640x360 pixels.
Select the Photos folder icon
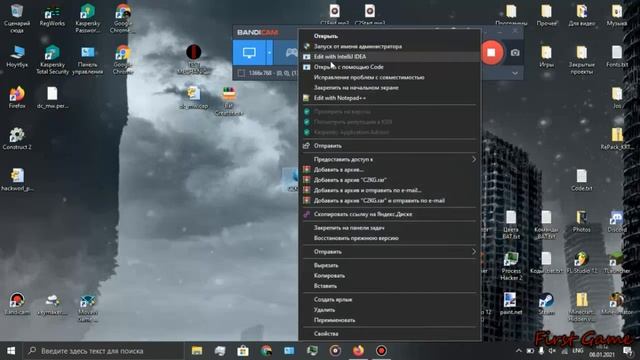click(582, 221)
